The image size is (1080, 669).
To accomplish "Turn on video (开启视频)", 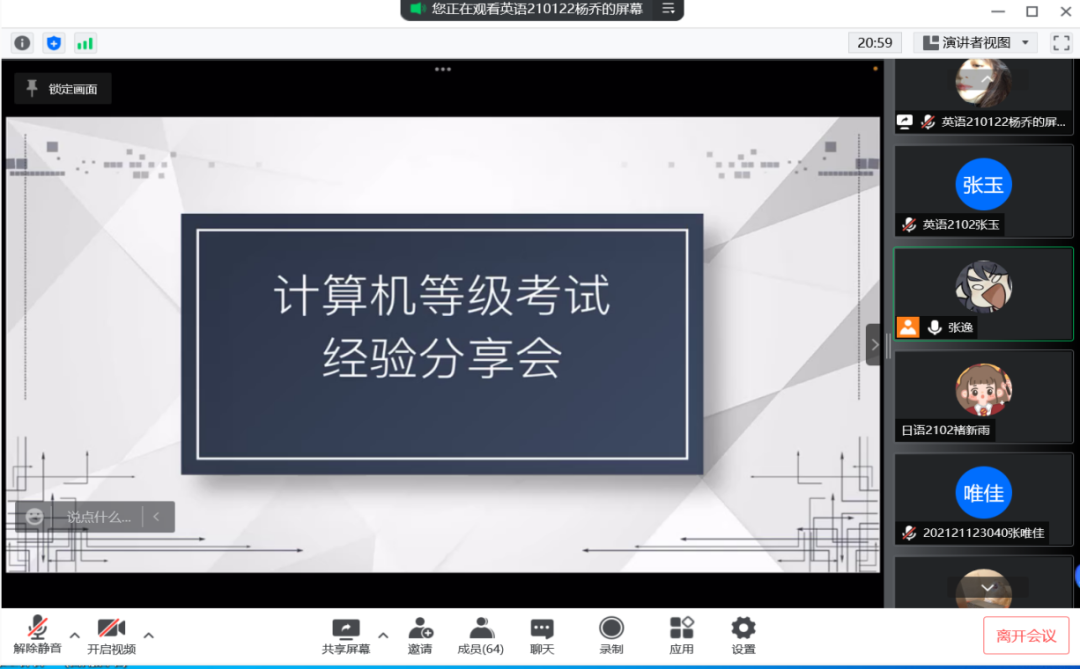I will click(111, 634).
